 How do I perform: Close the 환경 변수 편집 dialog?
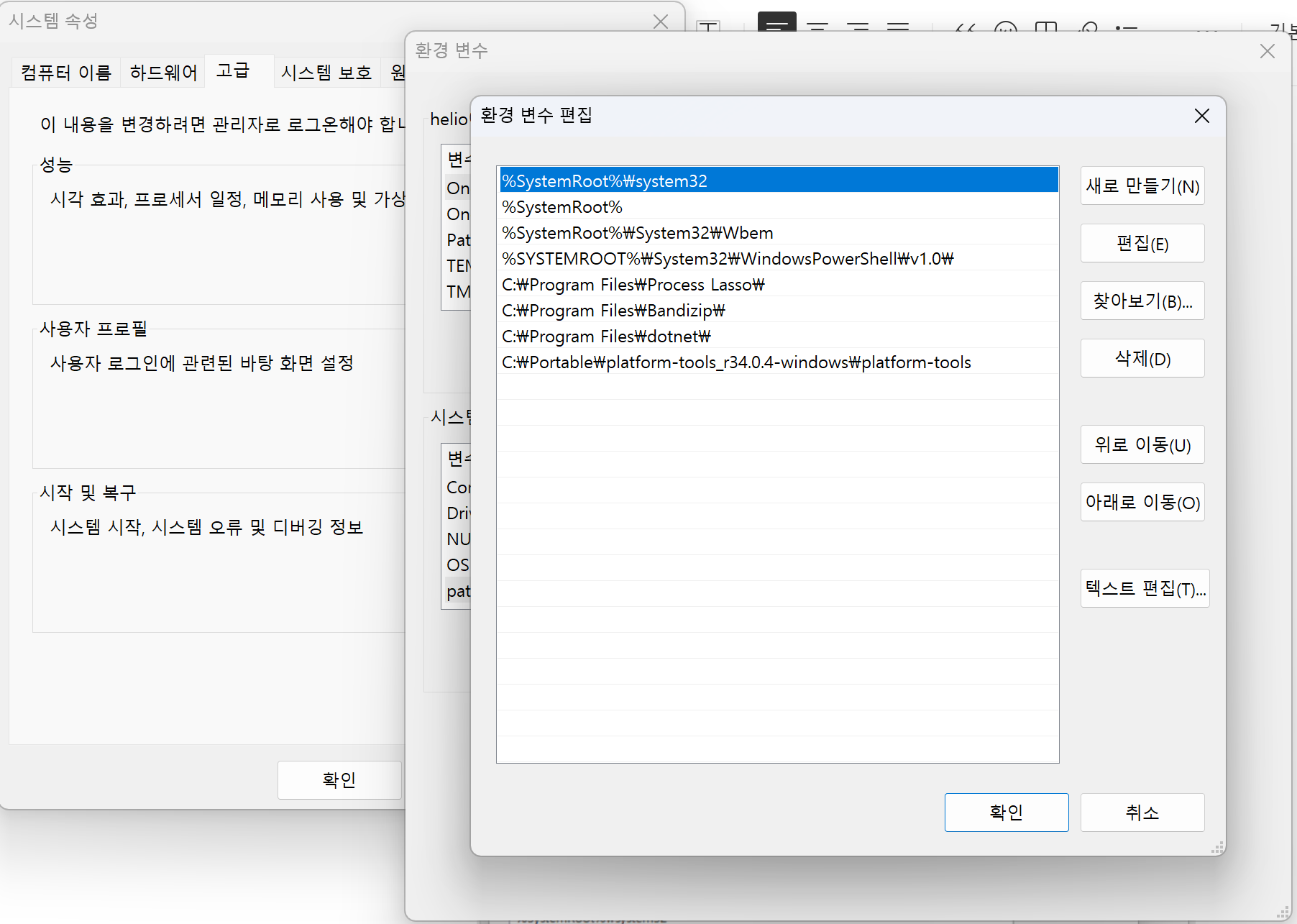pyautogui.click(x=1201, y=116)
